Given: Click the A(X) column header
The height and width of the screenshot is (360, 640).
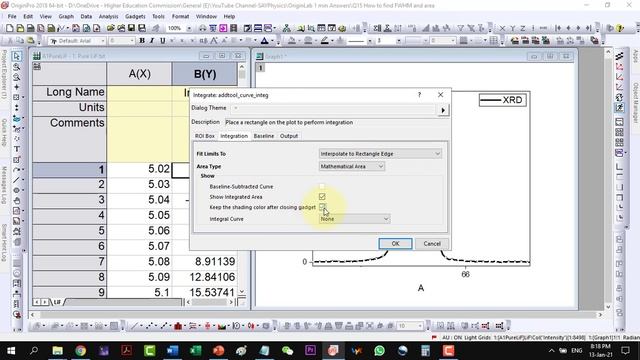Looking at the screenshot, I should click(139, 74).
